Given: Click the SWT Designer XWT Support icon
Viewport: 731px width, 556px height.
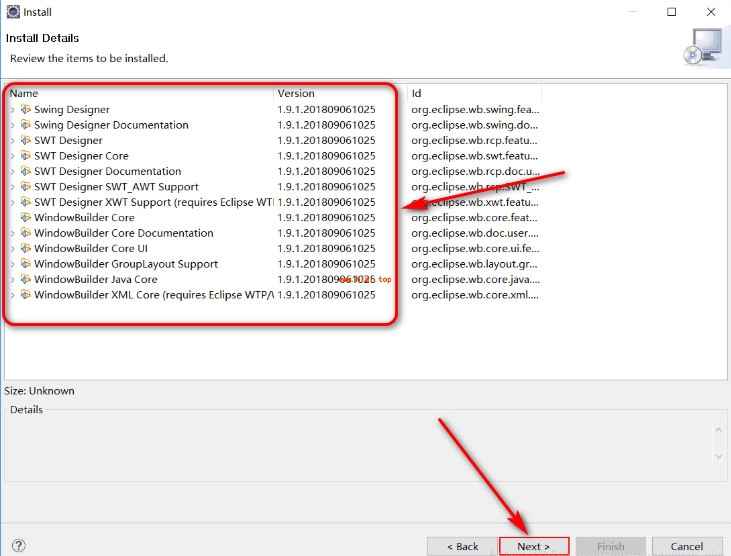Looking at the screenshot, I should point(26,202).
